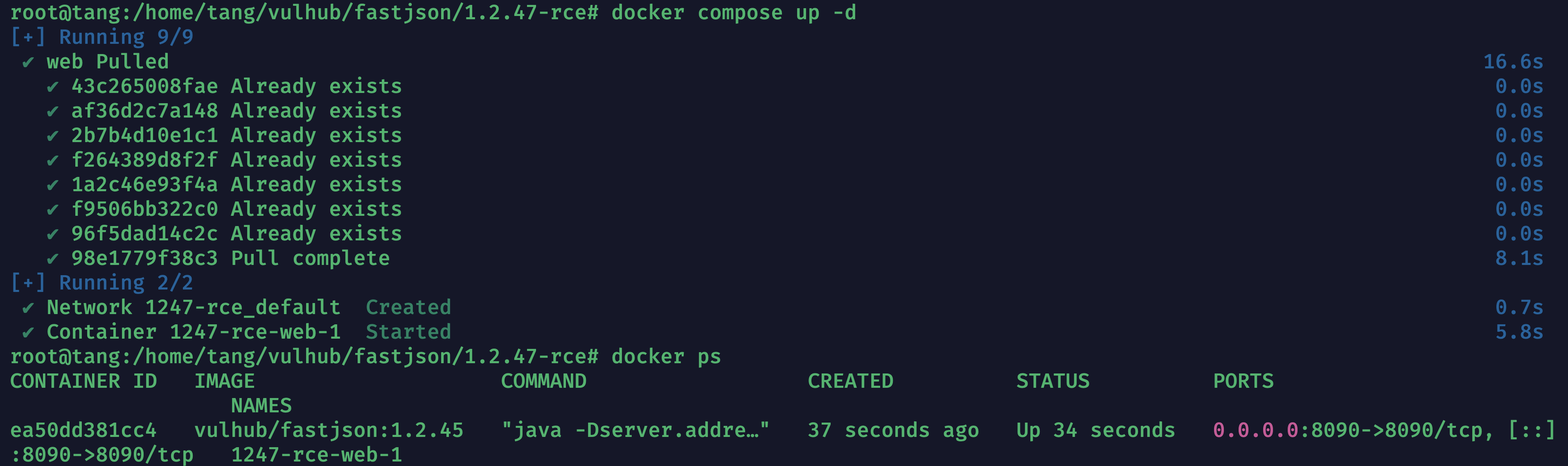Image resolution: width=1568 pixels, height=466 pixels.
Task: Click the CONTAINER ID column header
Action: tap(83, 381)
